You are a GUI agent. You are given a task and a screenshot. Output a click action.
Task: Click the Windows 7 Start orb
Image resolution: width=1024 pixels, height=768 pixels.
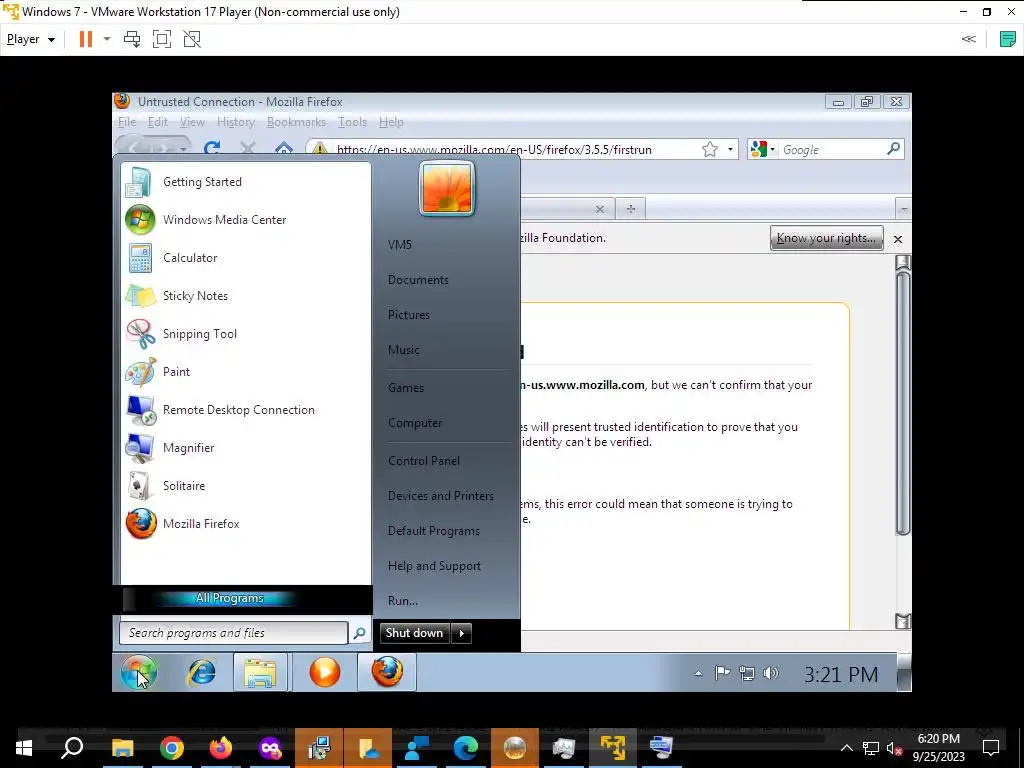(x=138, y=672)
